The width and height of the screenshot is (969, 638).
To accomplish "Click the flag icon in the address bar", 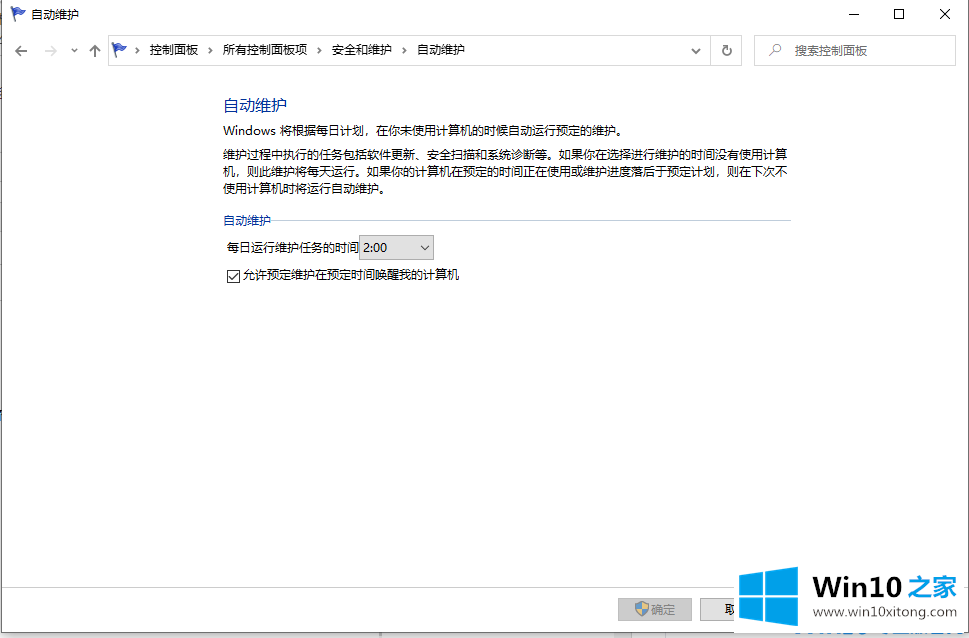I will pos(120,50).
